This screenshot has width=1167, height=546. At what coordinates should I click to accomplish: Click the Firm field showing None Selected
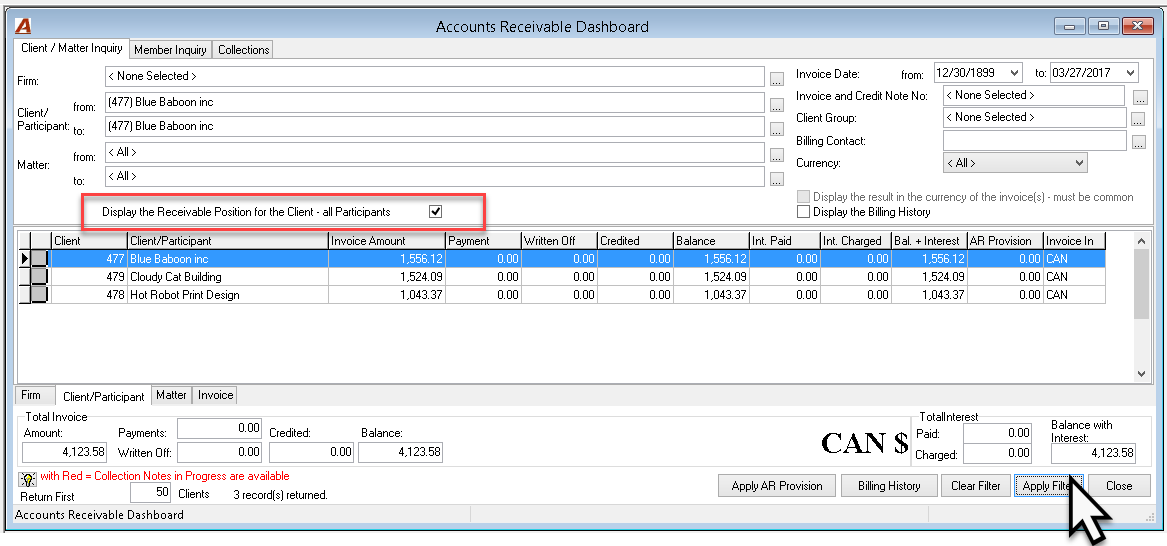point(435,77)
